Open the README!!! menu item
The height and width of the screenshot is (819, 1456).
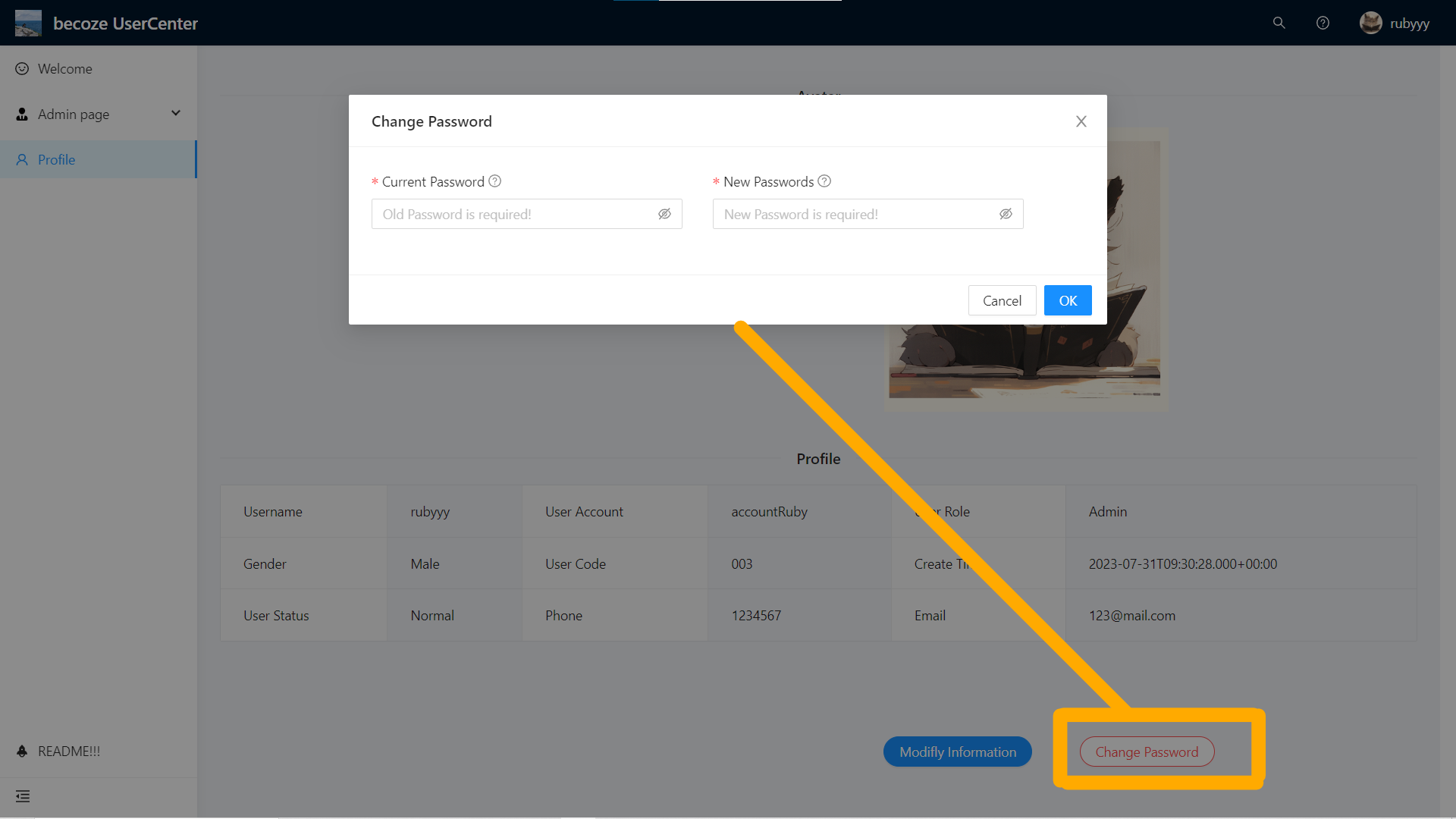[x=99, y=751]
